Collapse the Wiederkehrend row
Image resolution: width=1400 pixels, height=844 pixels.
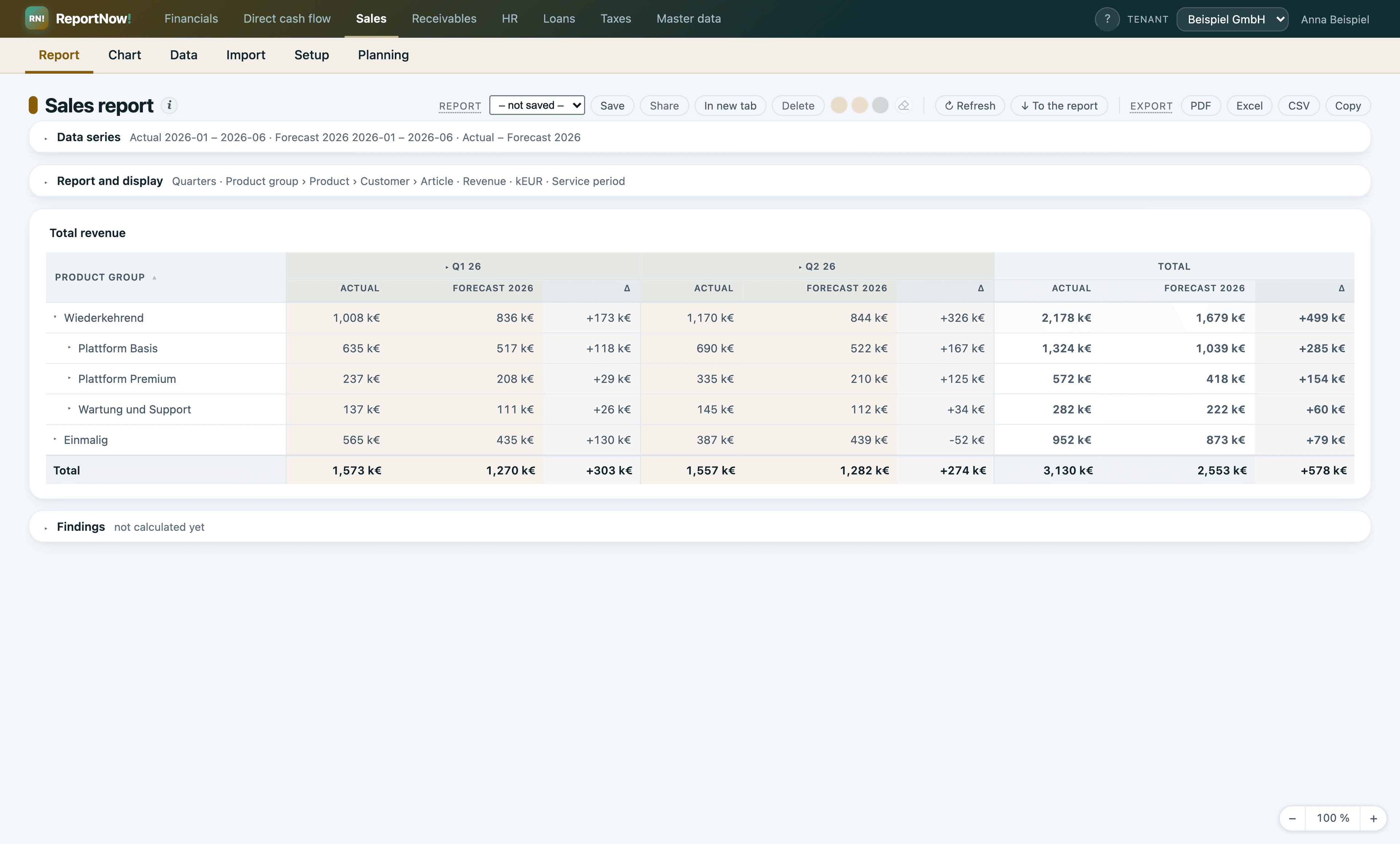[55, 317]
